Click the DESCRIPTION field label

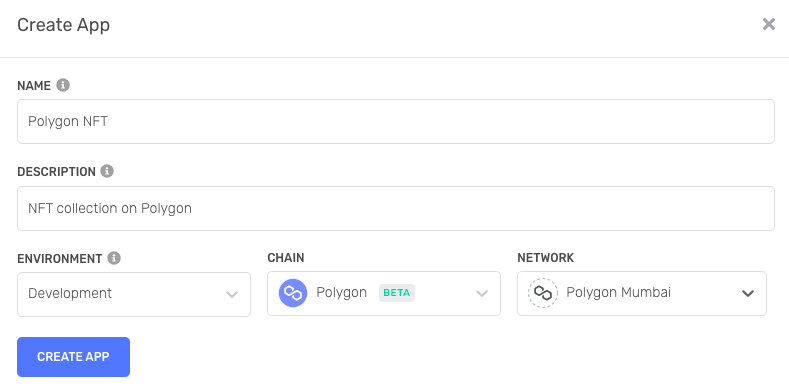pos(56,172)
